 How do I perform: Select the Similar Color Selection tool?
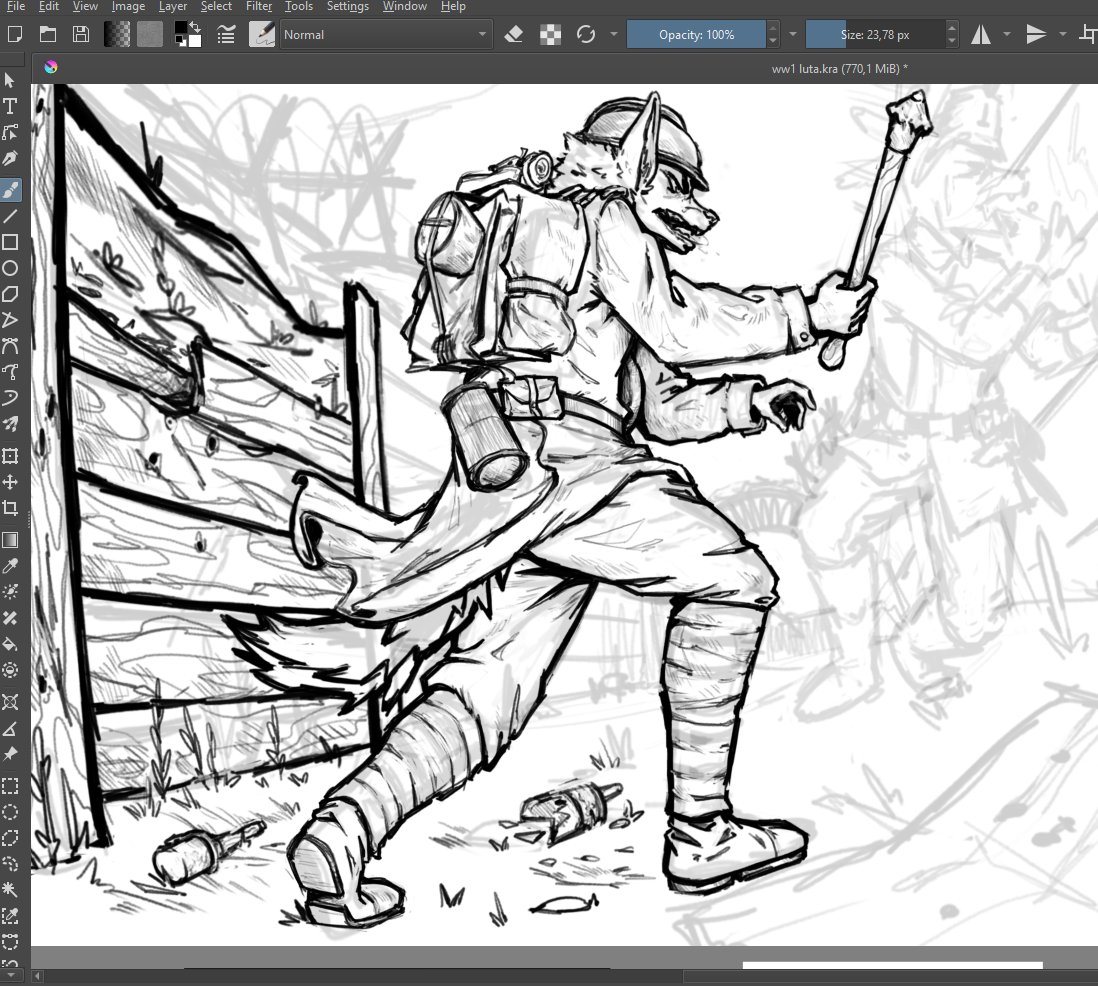coord(10,915)
